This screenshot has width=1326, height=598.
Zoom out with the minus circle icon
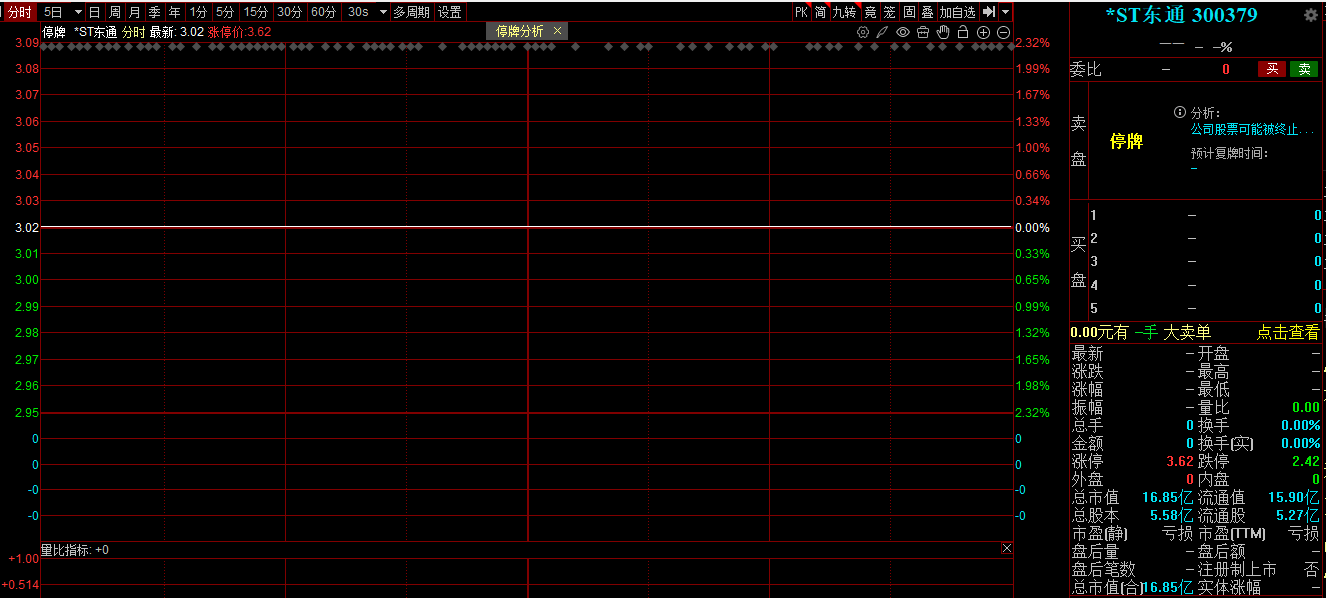click(1003, 32)
